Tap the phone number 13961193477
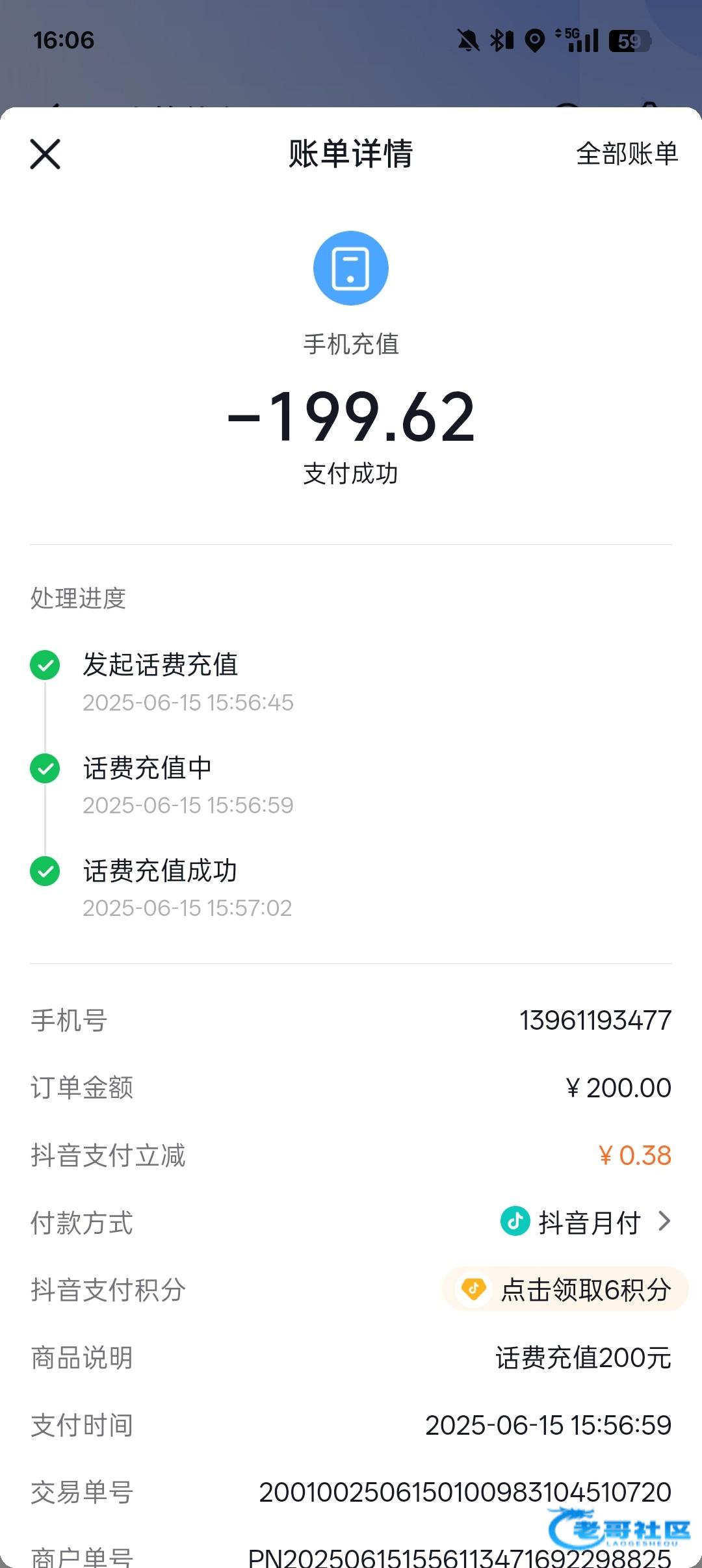The width and height of the screenshot is (702, 1568). (x=595, y=1021)
